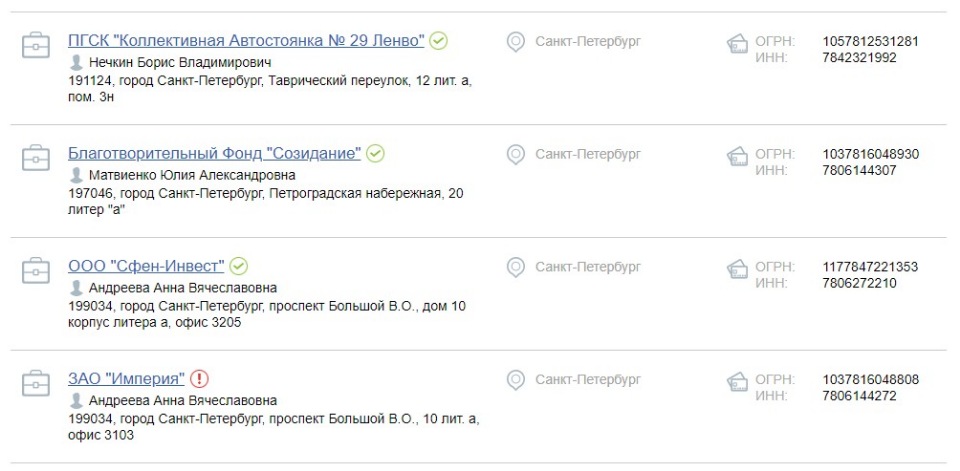
Task: Open Благотворительный Фонд "Созидание" link
Action: coord(215,153)
